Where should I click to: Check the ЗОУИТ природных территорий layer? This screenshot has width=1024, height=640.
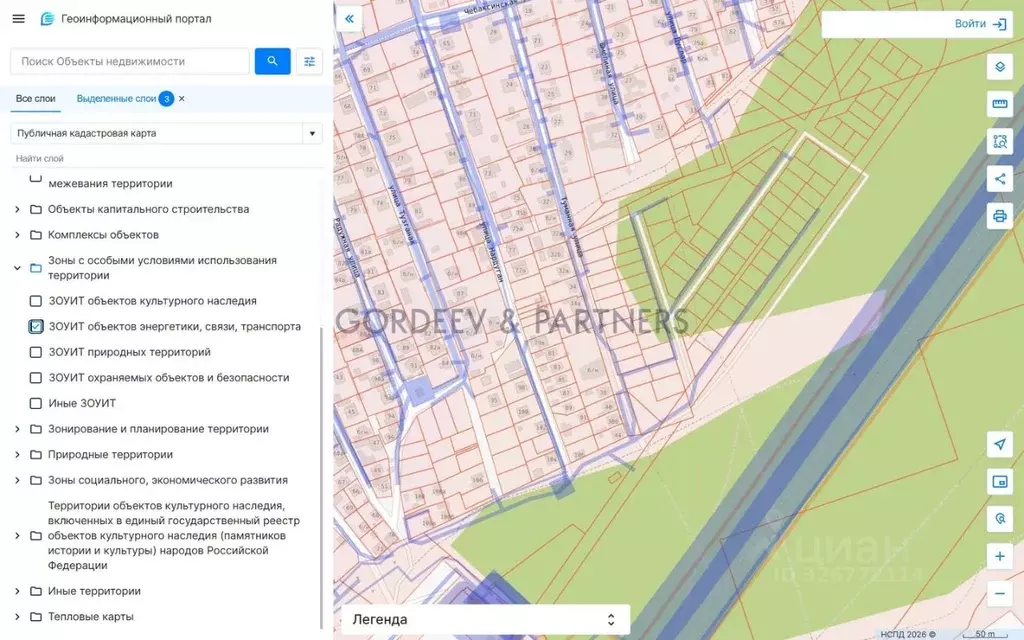coord(36,352)
